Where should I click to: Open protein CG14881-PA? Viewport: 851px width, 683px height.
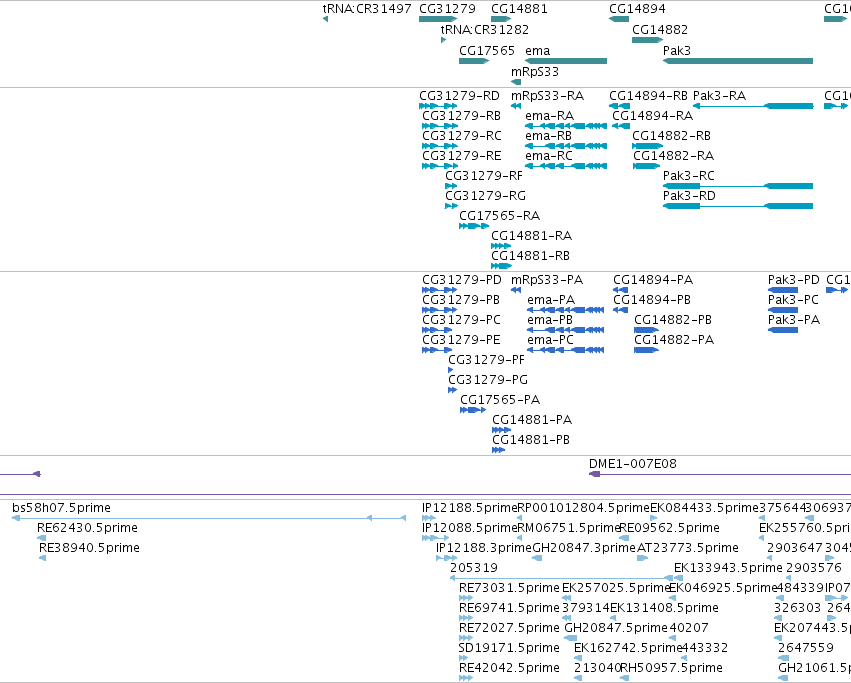tap(532, 420)
